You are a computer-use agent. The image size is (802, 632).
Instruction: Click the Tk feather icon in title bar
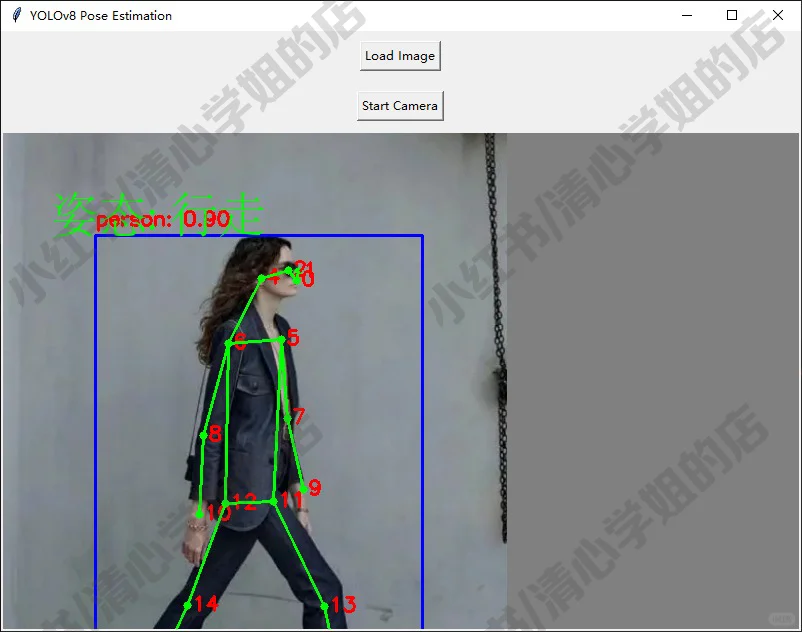pos(16,15)
